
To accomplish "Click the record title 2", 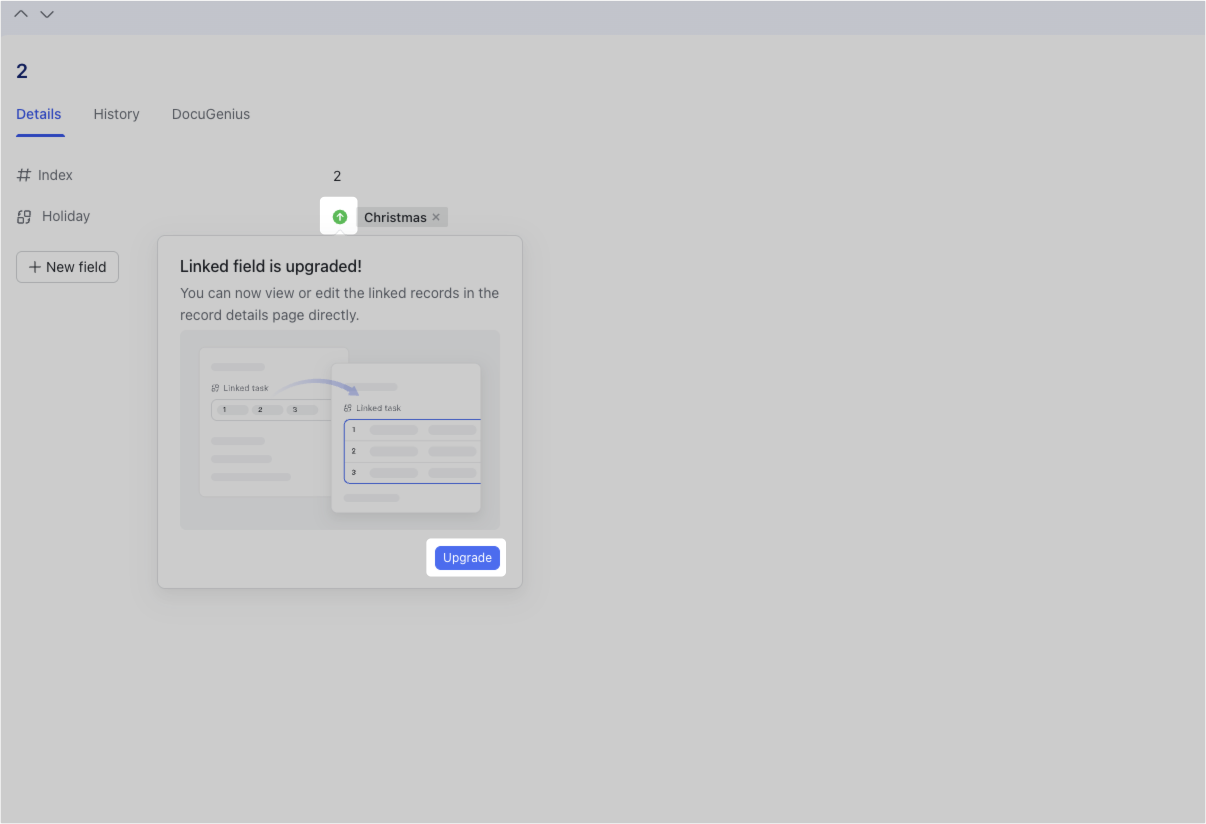I will point(22,71).
